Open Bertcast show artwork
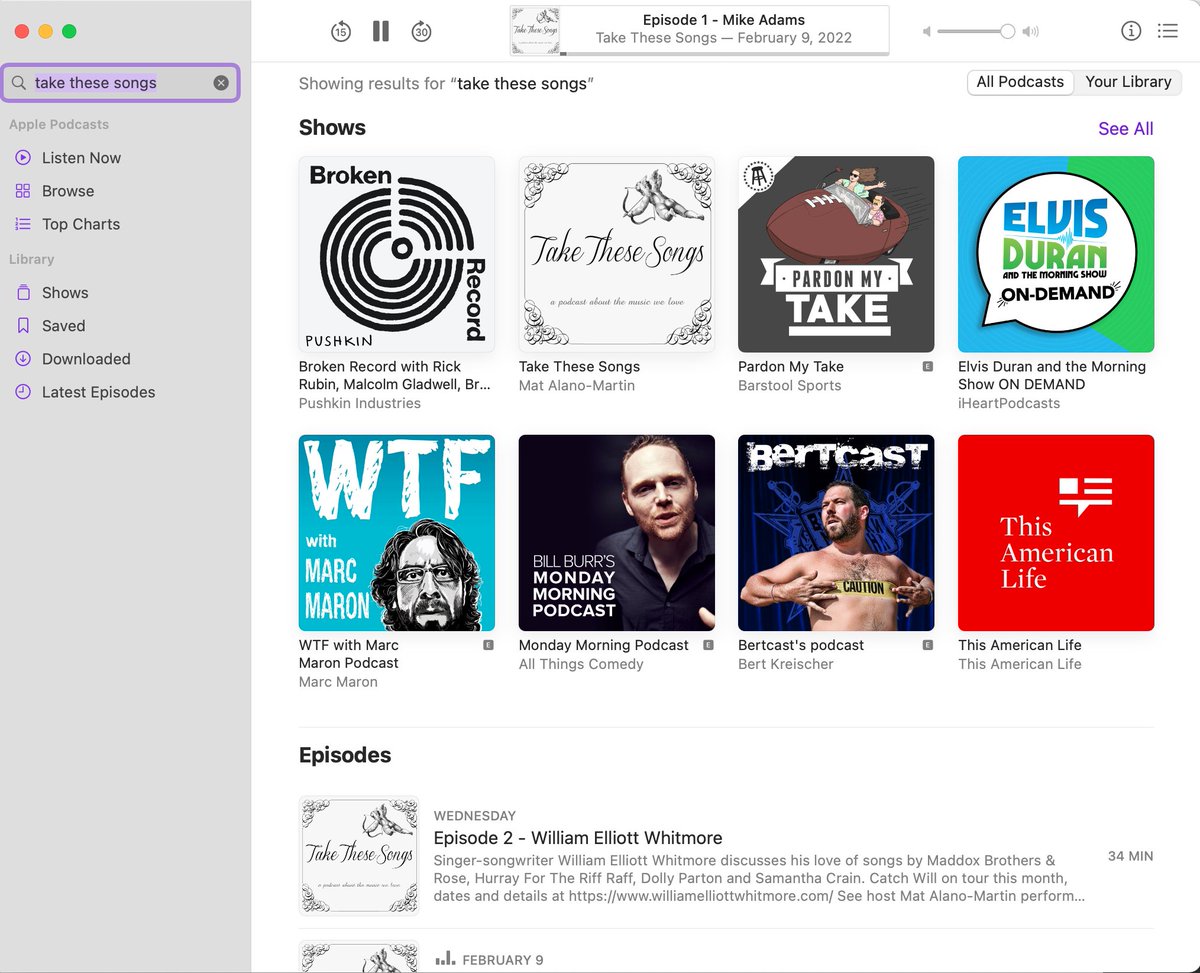1200x973 pixels. coord(836,533)
